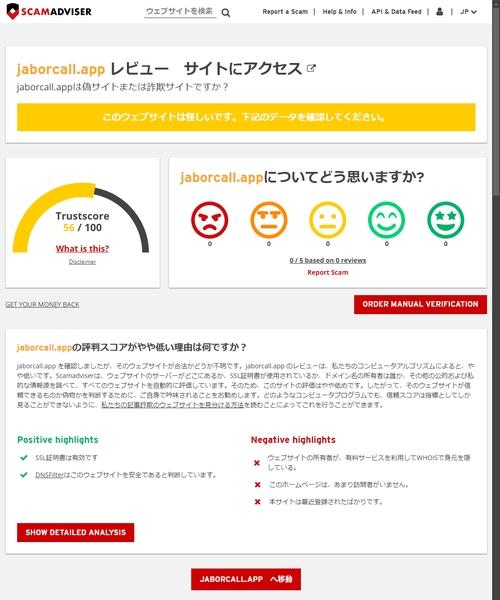Select the green smiling face rating
The height and width of the screenshot is (600, 500).
[386, 220]
